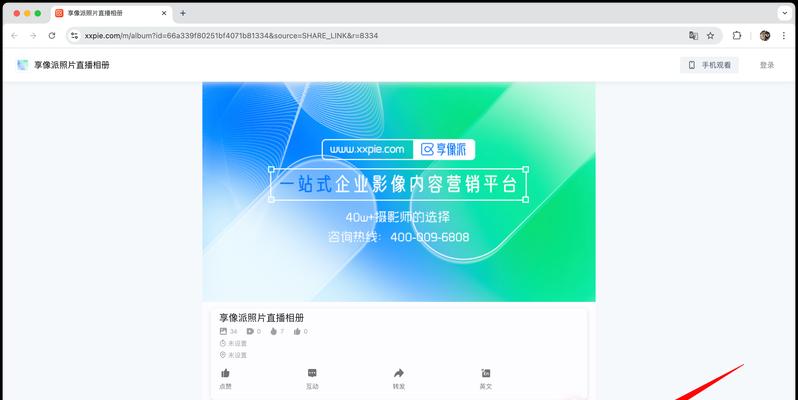Click the 点赞 thumbs-up action icon

pyautogui.click(x=225, y=373)
